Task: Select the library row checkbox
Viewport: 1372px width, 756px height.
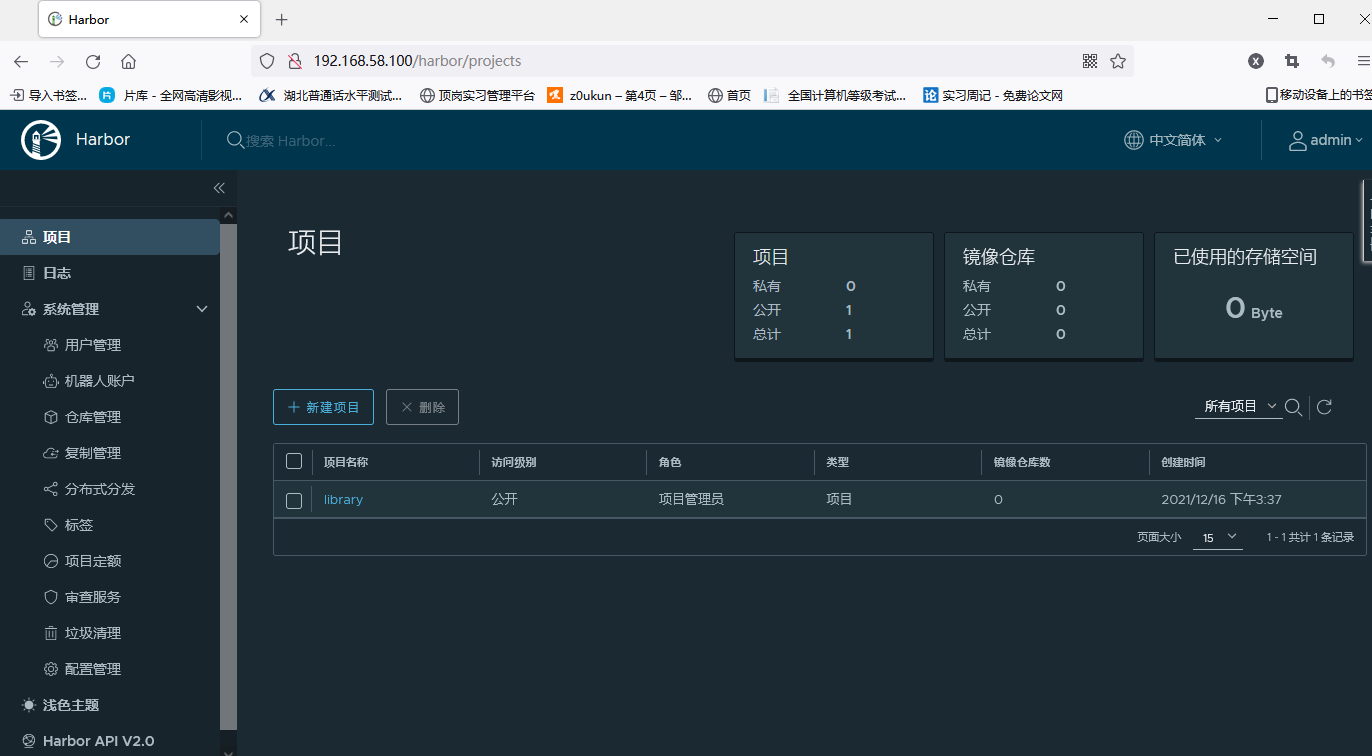Action: point(294,500)
